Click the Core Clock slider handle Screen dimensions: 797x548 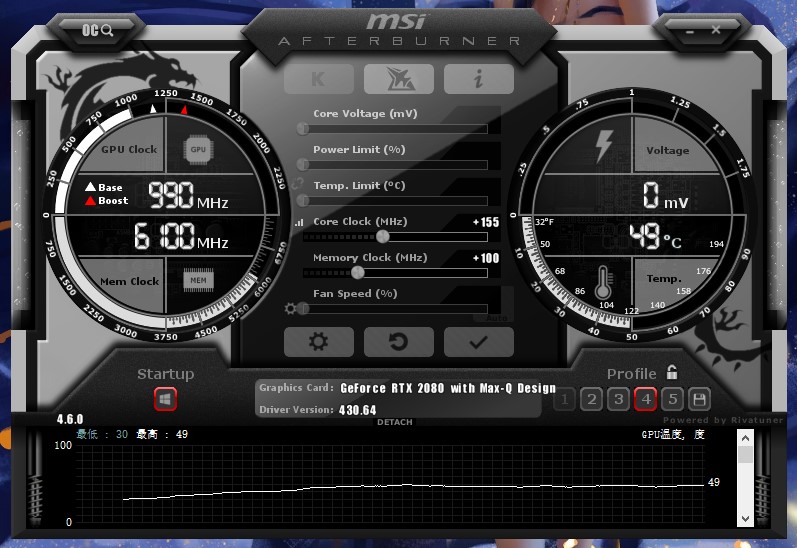pyautogui.click(x=383, y=236)
